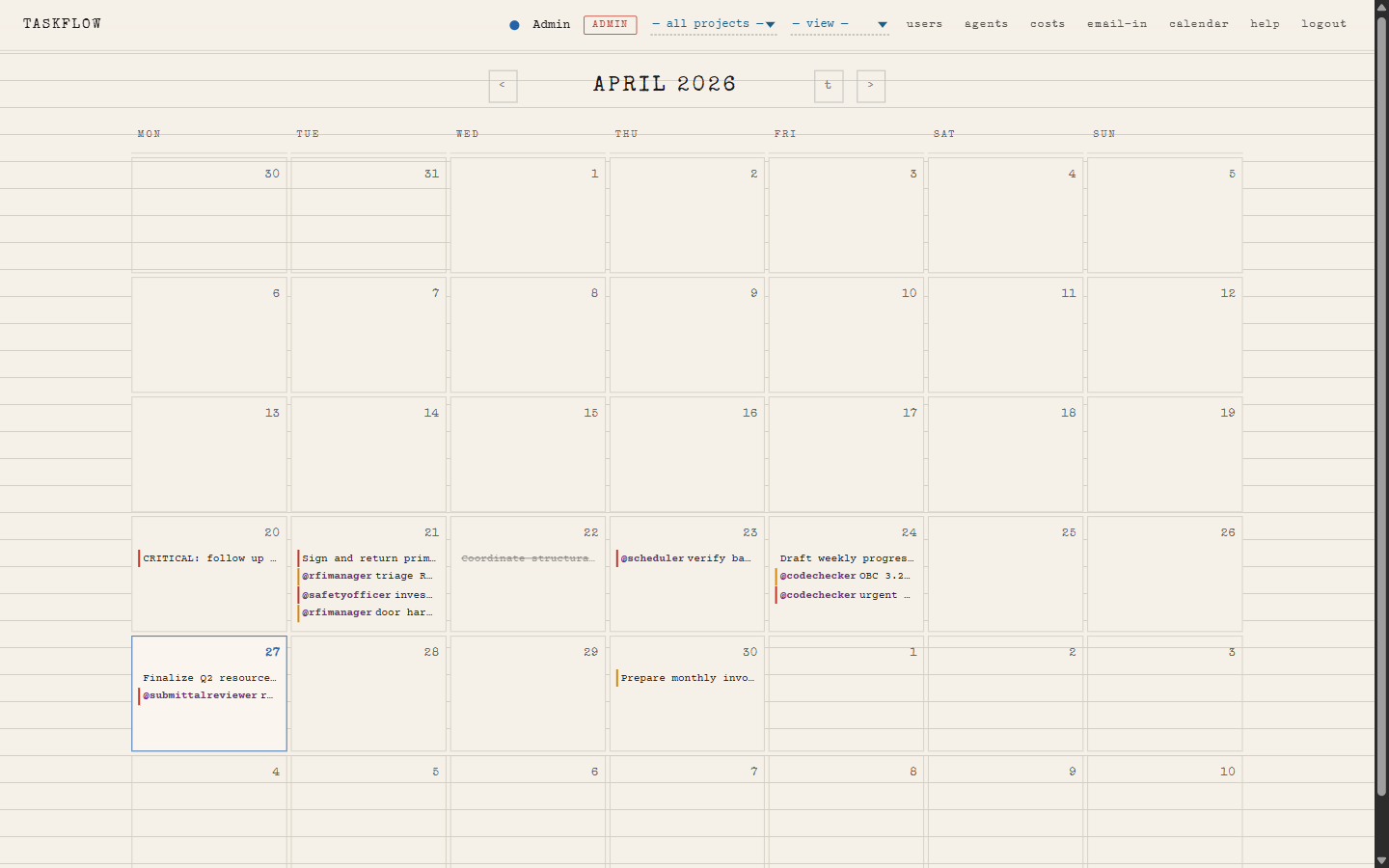Select the Prepare monthly invoice task on April 30
Image resolution: width=1389 pixels, height=868 pixels.
[686, 678]
